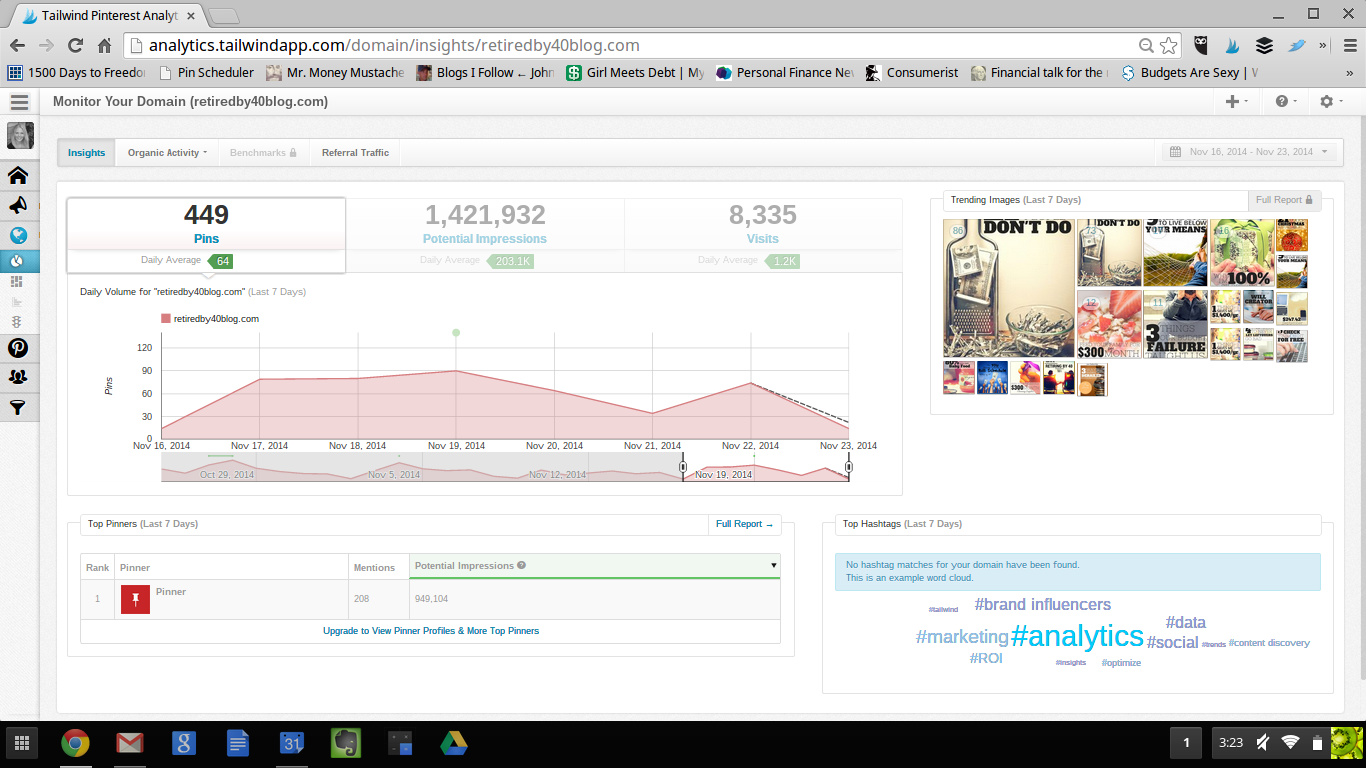This screenshot has width=1366, height=768.
Task: Open the Top Pinners Full Report link
Action: [x=744, y=524]
